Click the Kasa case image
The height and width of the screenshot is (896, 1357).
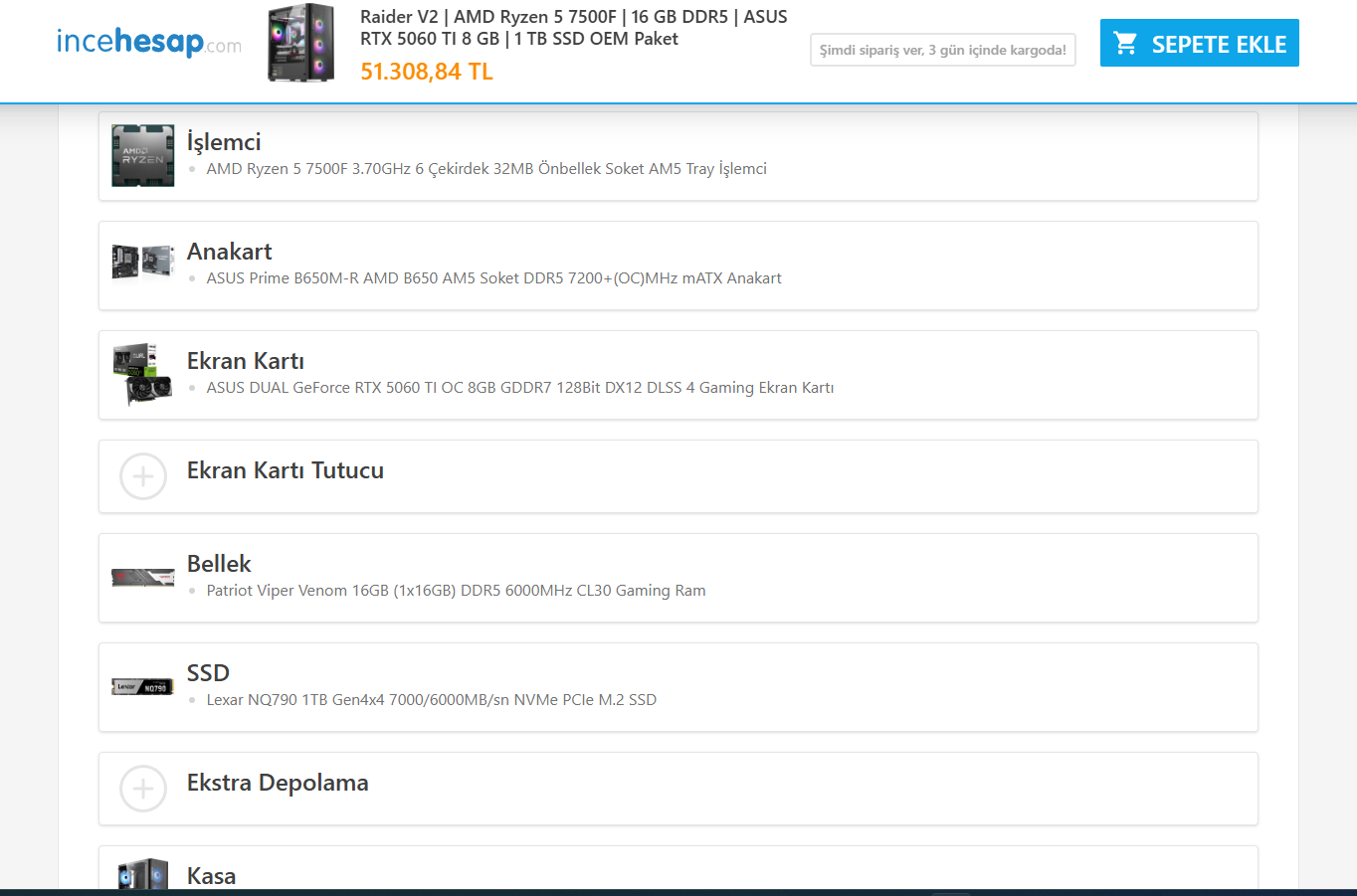142,873
